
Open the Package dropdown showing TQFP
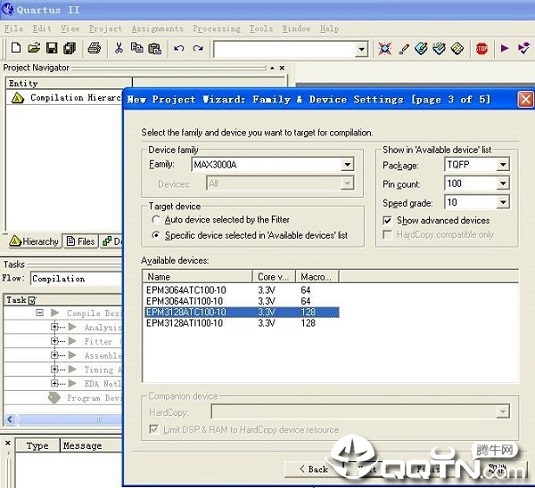point(503,165)
